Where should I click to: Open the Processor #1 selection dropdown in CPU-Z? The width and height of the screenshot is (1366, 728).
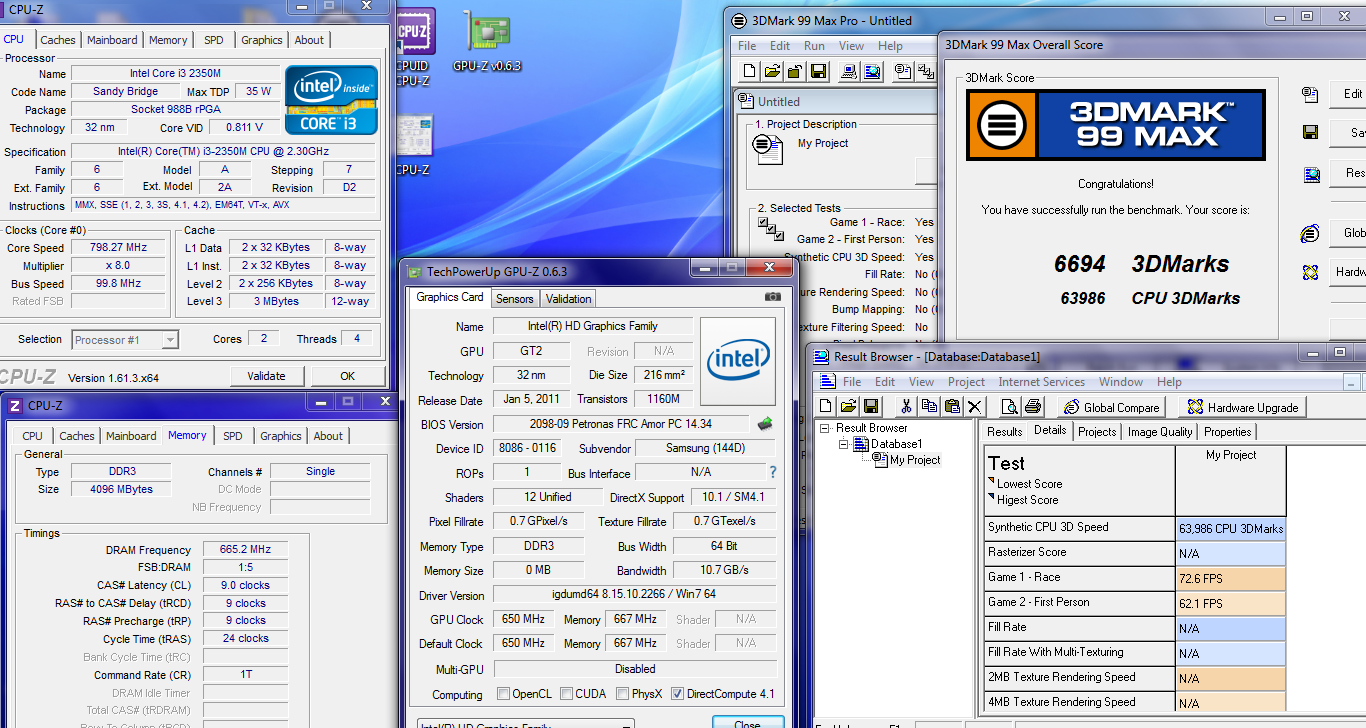click(x=125, y=340)
